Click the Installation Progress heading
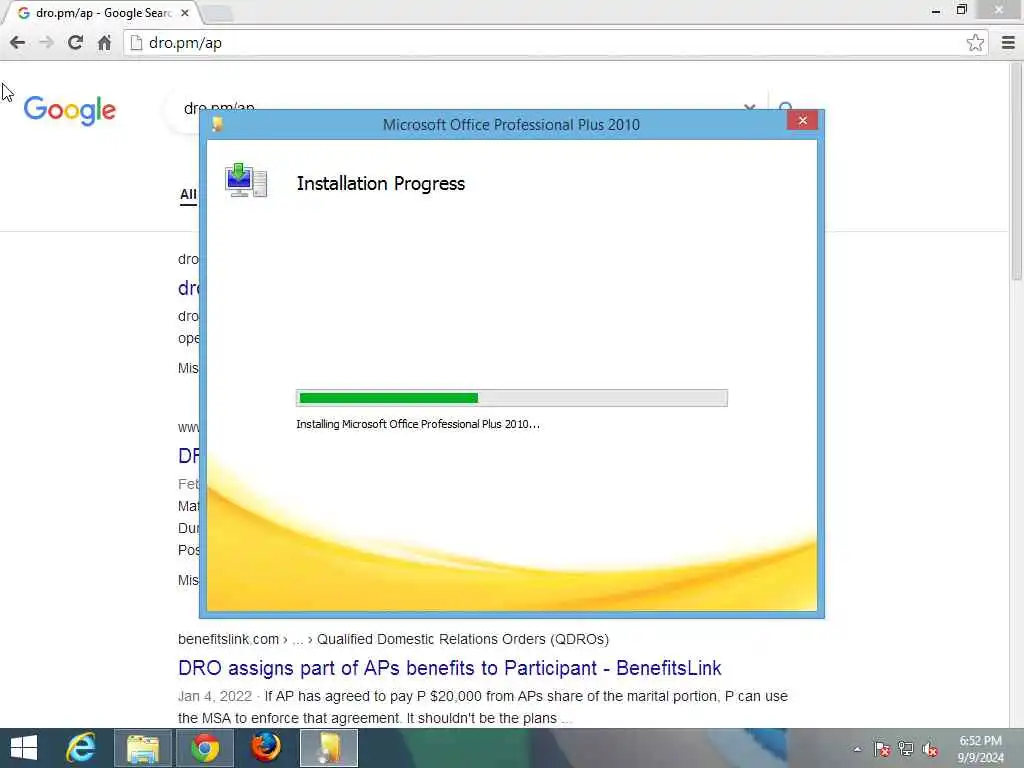The width and height of the screenshot is (1024, 768). [x=381, y=184]
